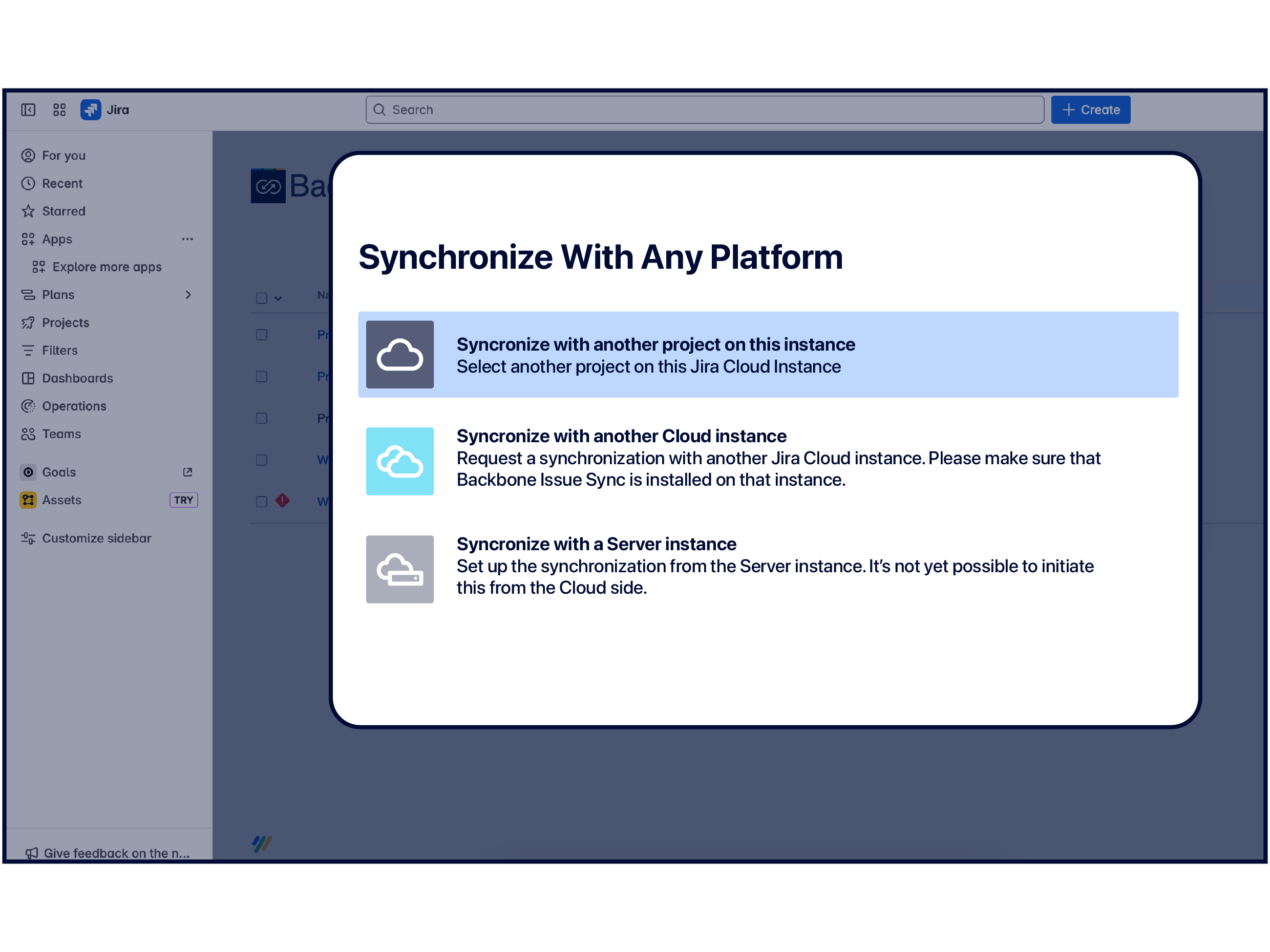Viewport: 1270px width, 952px height.
Task: Open the select-all dropdown chevron
Action: pos(278,298)
